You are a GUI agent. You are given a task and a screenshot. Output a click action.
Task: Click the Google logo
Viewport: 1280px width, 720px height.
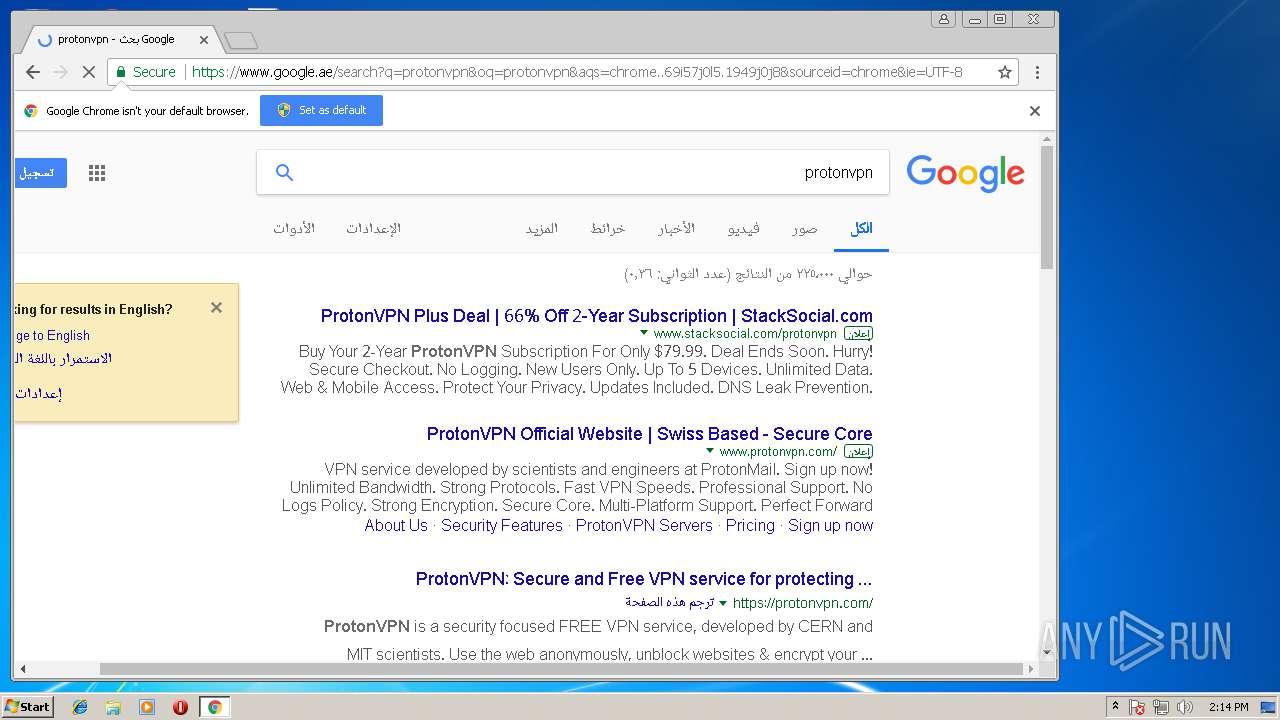point(965,173)
